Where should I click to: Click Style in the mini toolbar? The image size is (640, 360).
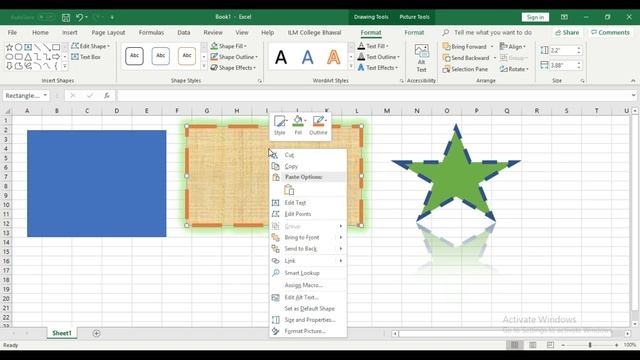click(x=280, y=125)
